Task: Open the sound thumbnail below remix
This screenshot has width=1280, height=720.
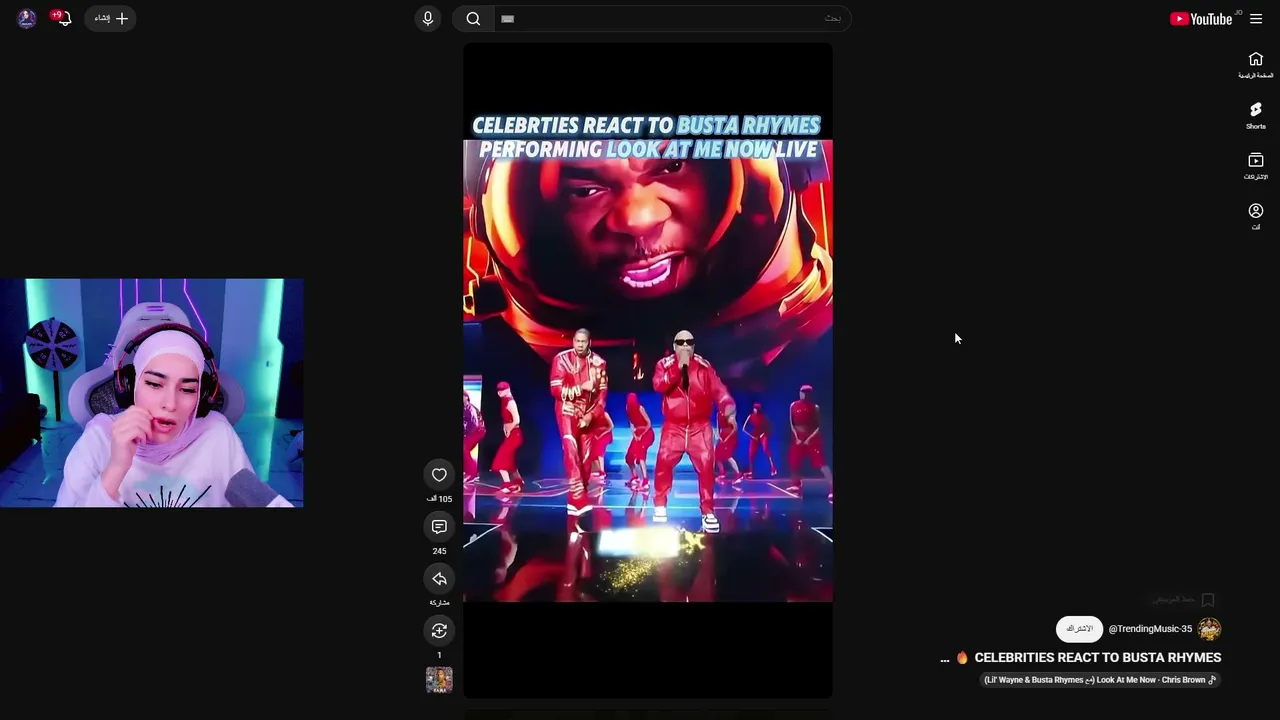Action: pos(439,680)
